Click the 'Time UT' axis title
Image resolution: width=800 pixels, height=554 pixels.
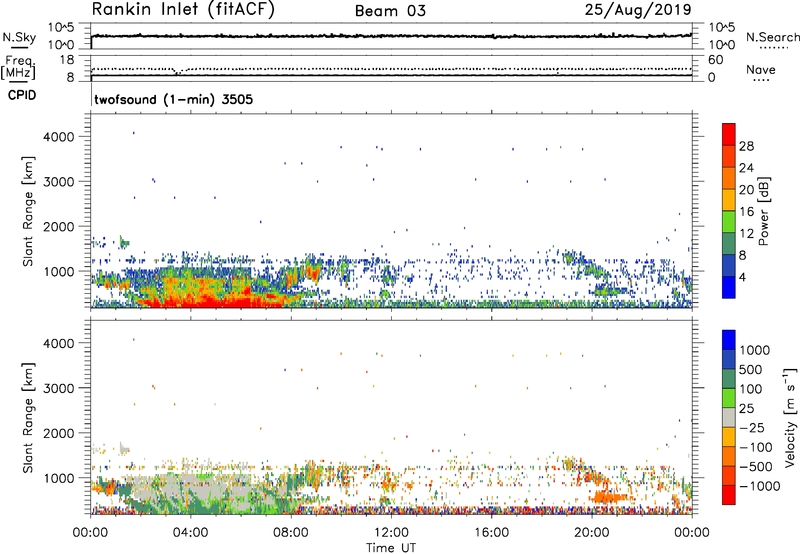coord(391,548)
